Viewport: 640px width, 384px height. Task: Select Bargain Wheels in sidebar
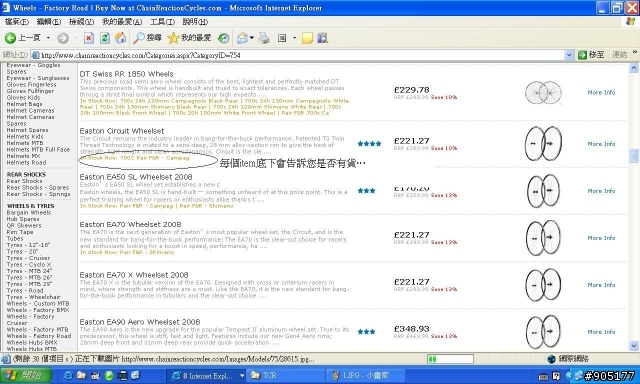29,212
